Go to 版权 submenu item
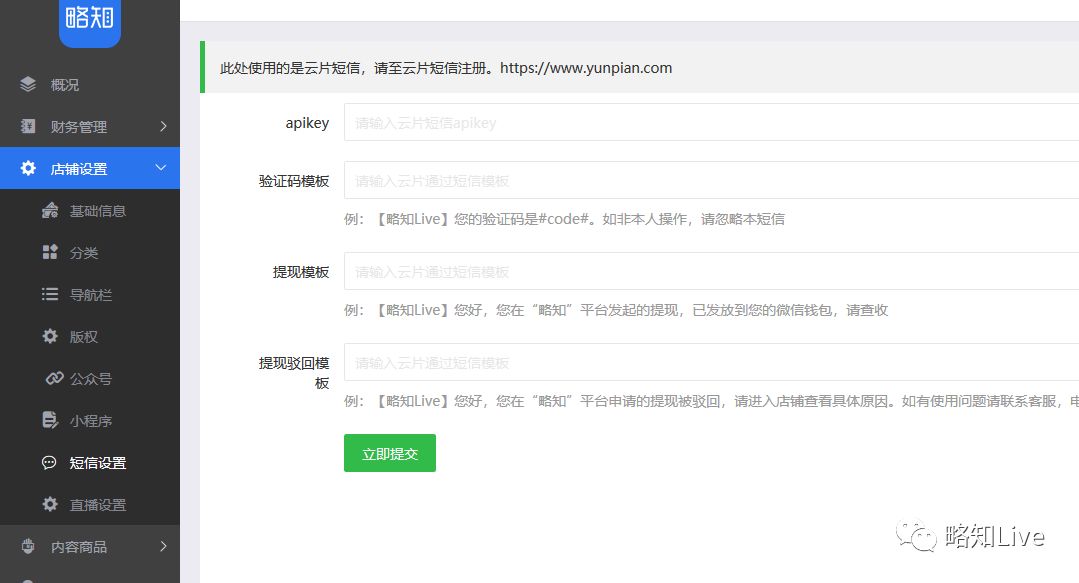The width and height of the screenshot is (1079, 583). [x=89, y=336]
